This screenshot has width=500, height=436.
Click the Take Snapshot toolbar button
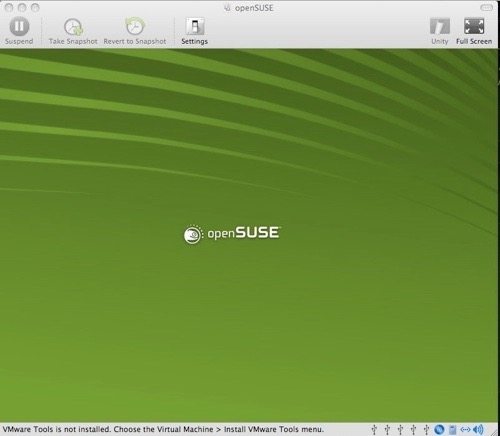click(73, 31)
